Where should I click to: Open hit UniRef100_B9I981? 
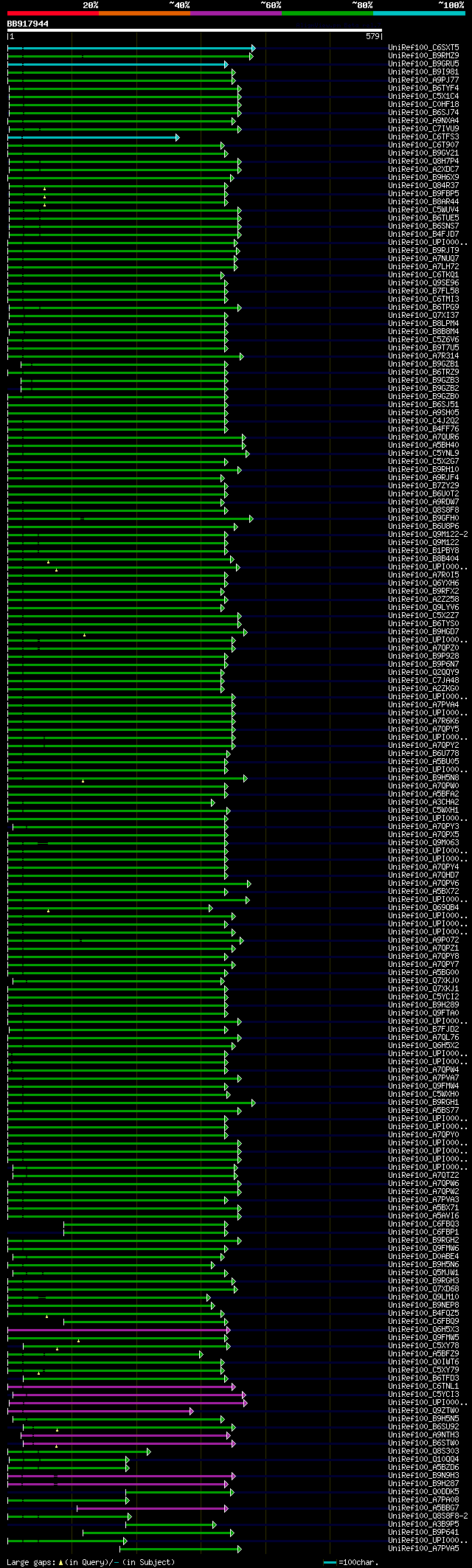point(423,72)
